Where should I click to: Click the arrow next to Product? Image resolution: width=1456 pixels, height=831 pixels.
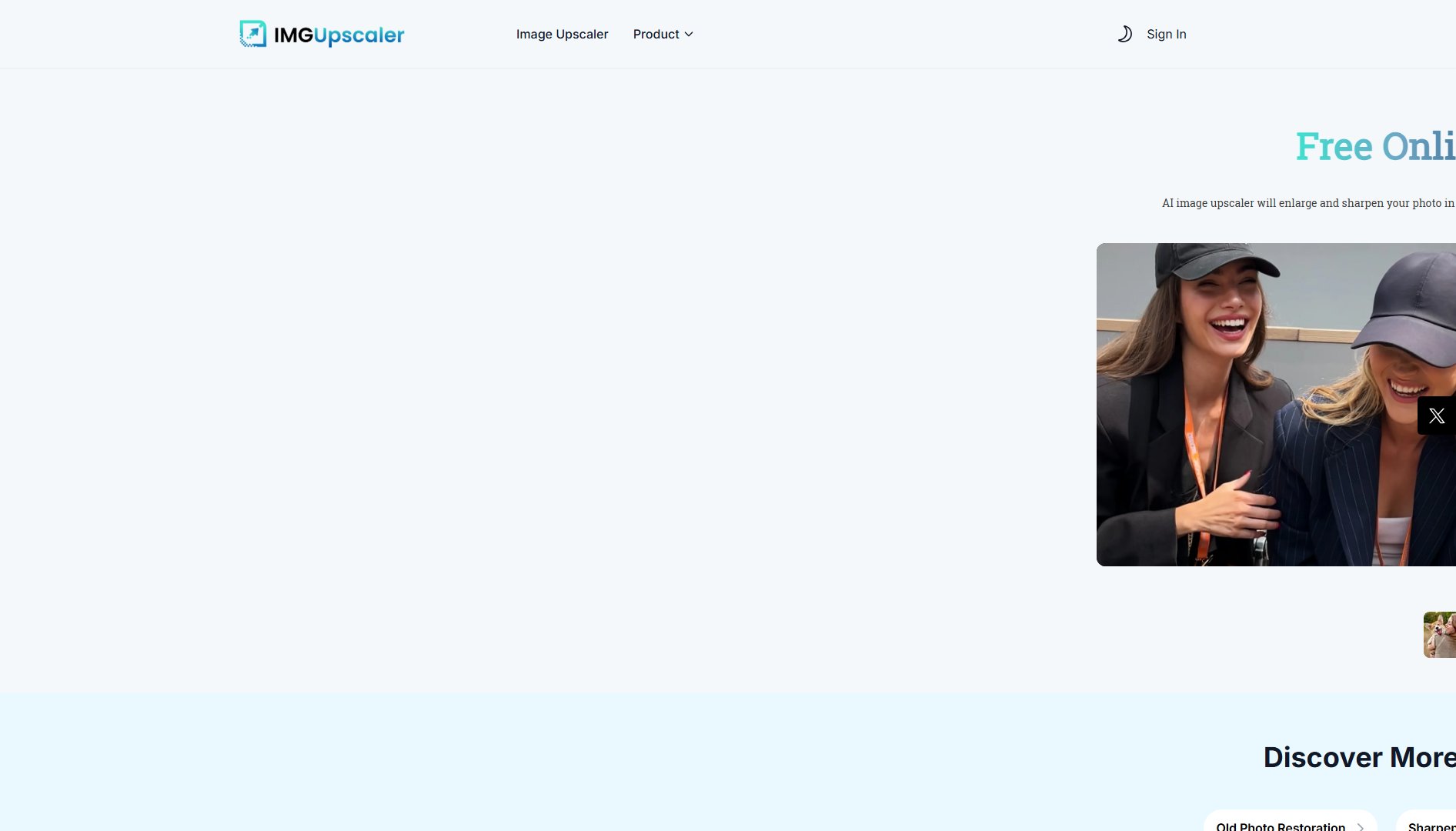click(689, 34)
